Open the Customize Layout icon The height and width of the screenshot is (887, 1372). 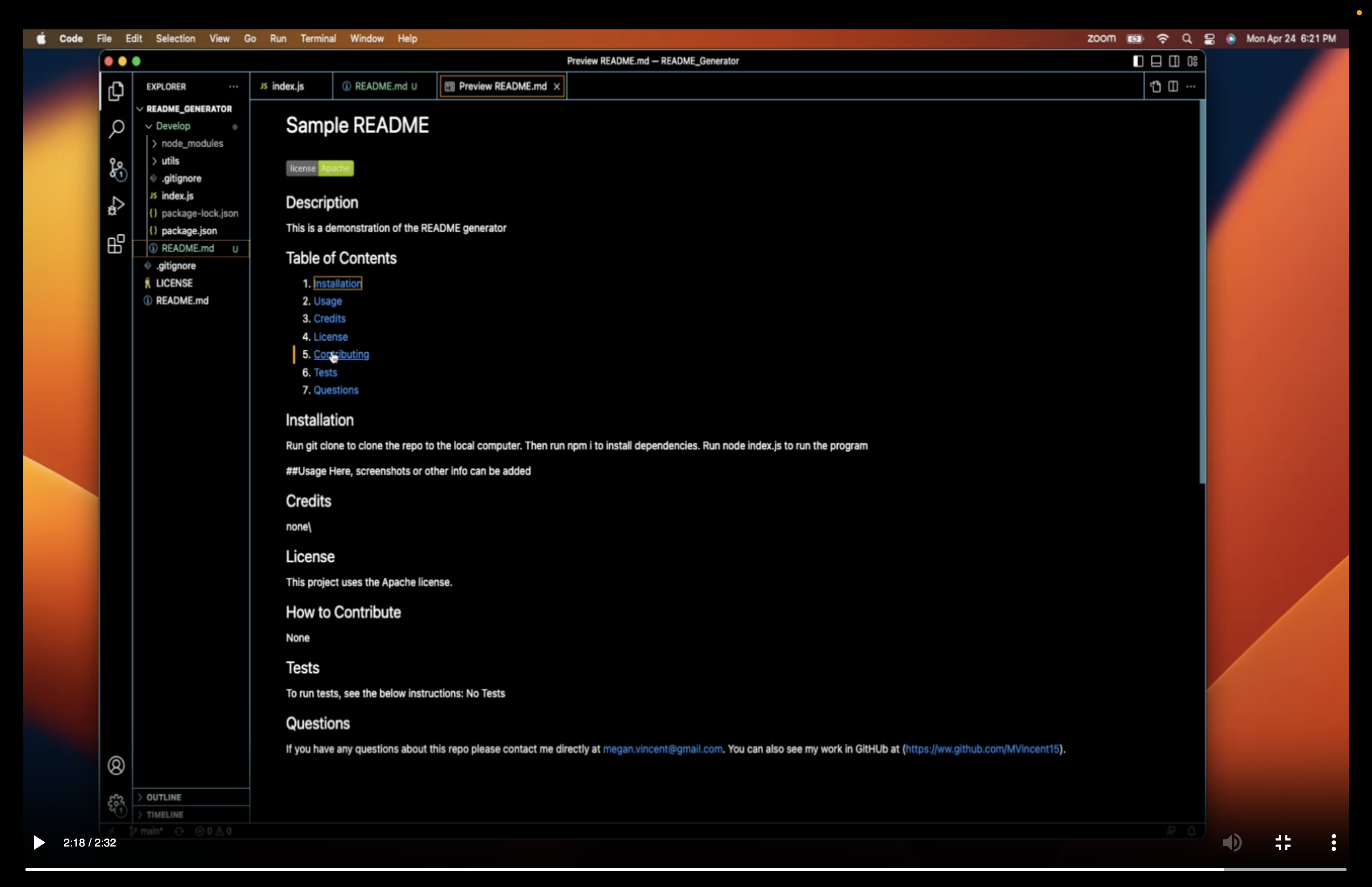(1193, 61)
